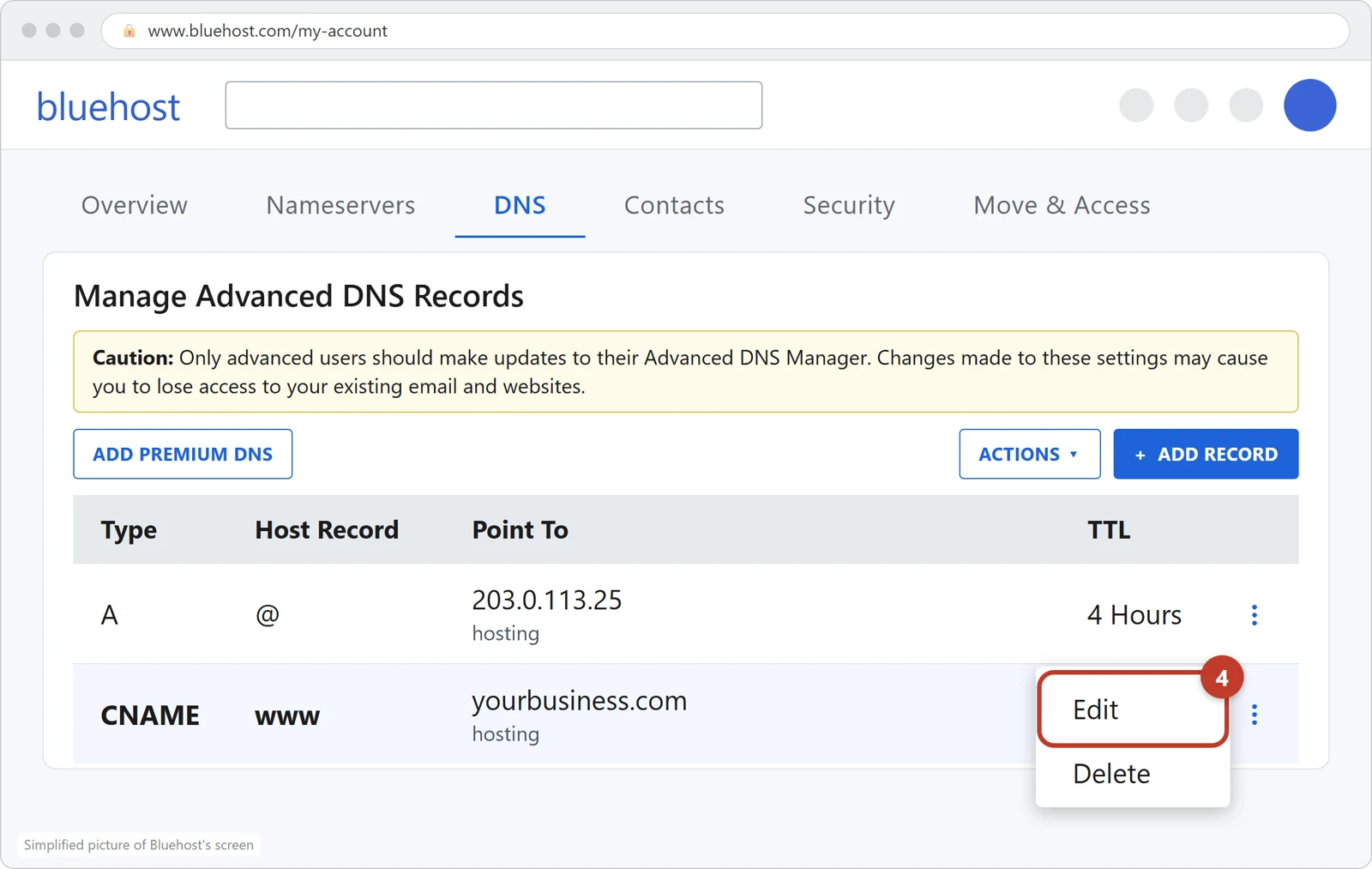Switch to the Overview tab
Image resolution: width=1372 pixels, height=869 pixels.
(x=135, y=205)
